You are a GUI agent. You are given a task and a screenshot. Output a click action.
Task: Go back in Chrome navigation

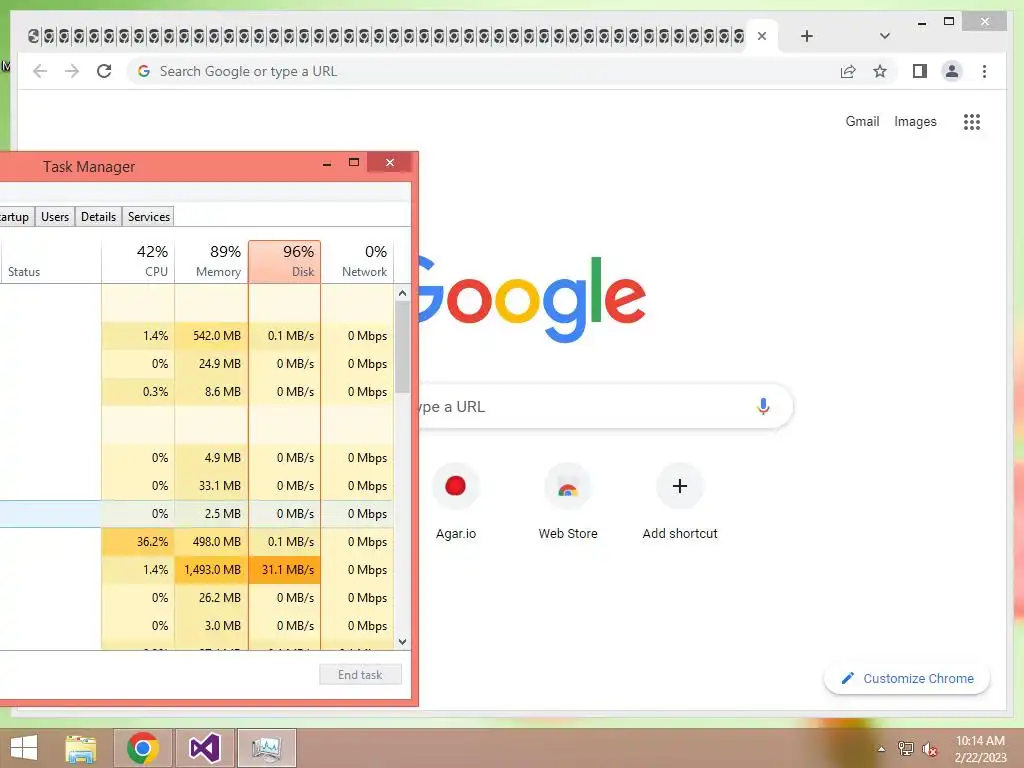(40, 71)
